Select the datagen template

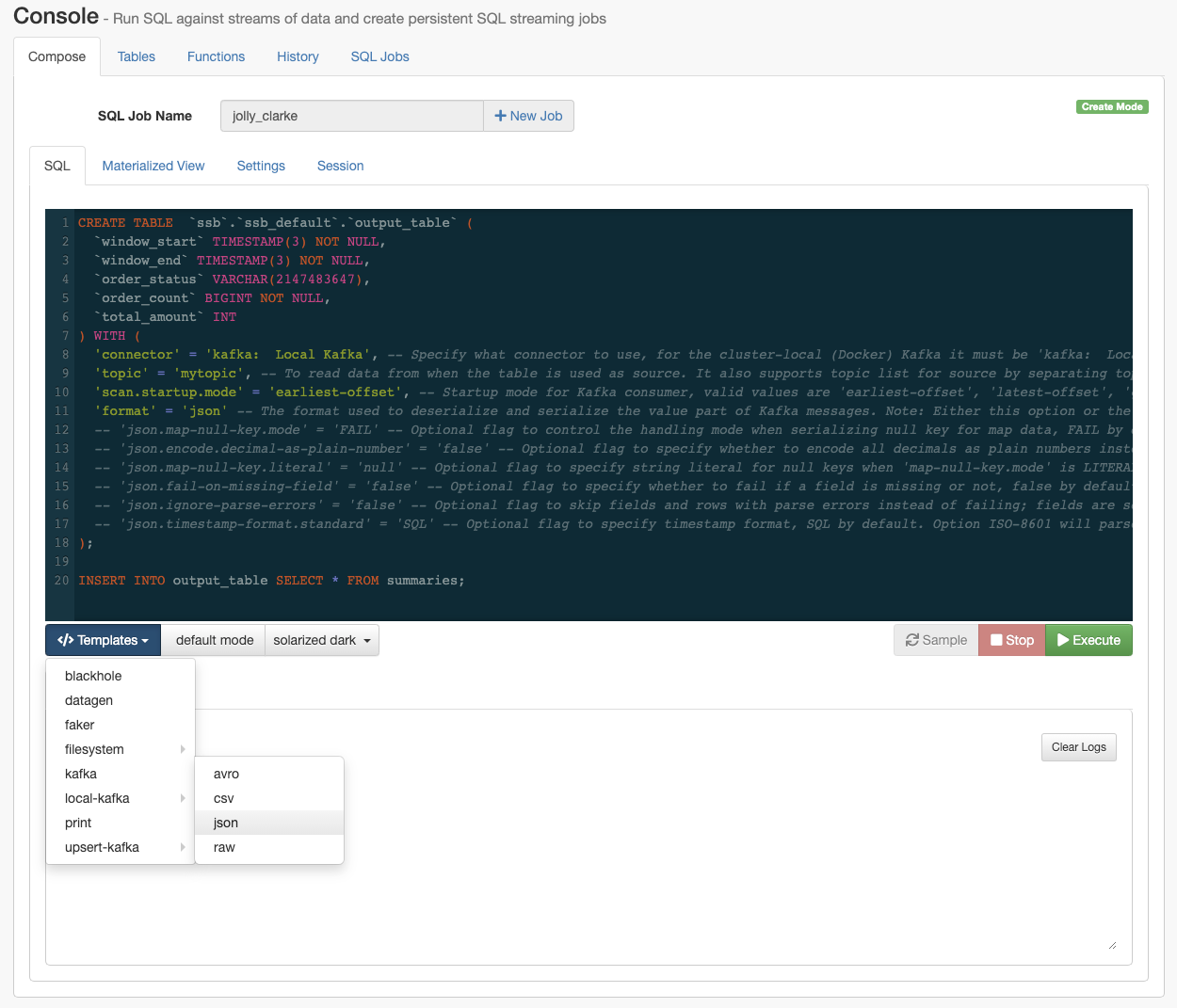point(89,700)
